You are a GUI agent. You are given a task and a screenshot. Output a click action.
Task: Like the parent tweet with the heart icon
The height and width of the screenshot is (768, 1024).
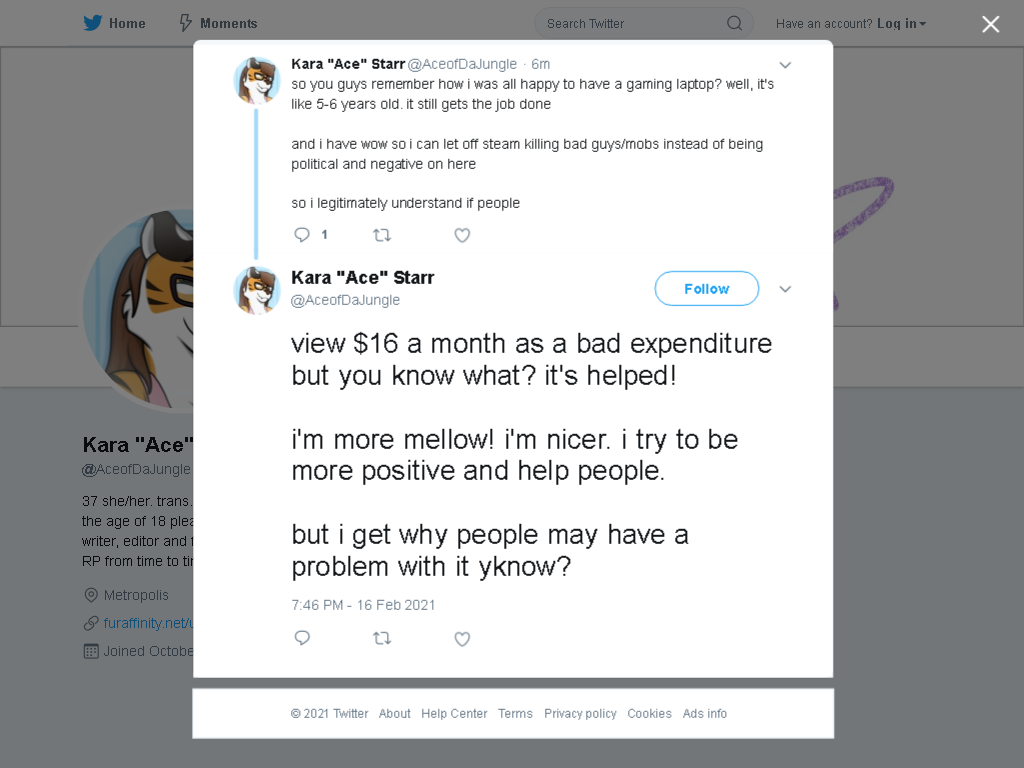(x=462, y=235)
